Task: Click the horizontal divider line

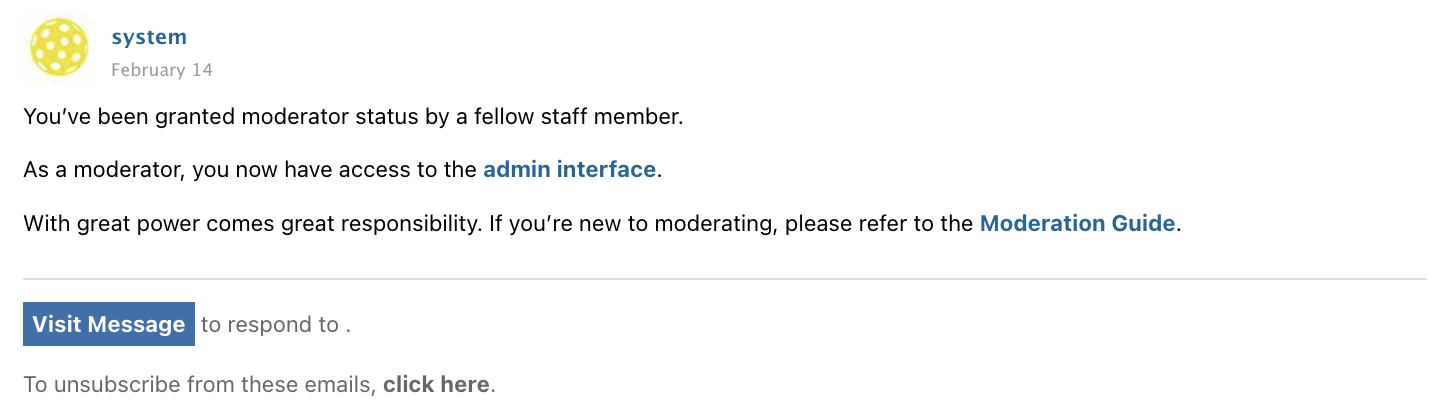Action: pyautogui.click(x=724, y=279)
